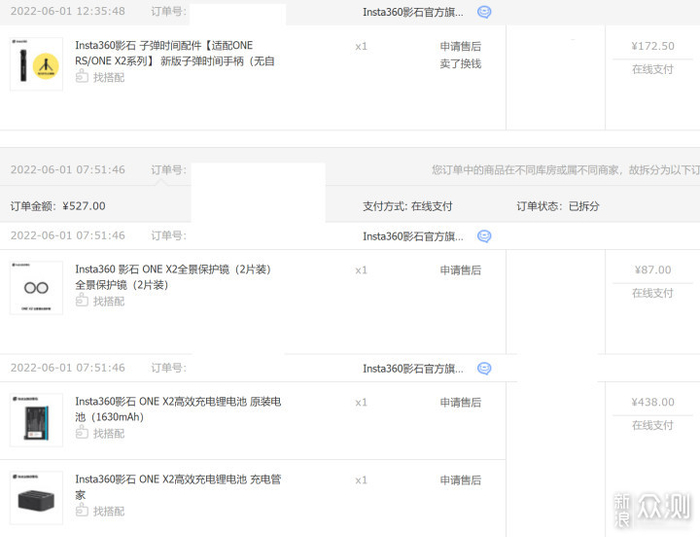The image size is (700, 537).
Task: Click 找搭配 icon under 全景保护镜 item
Action: (82, 301)
